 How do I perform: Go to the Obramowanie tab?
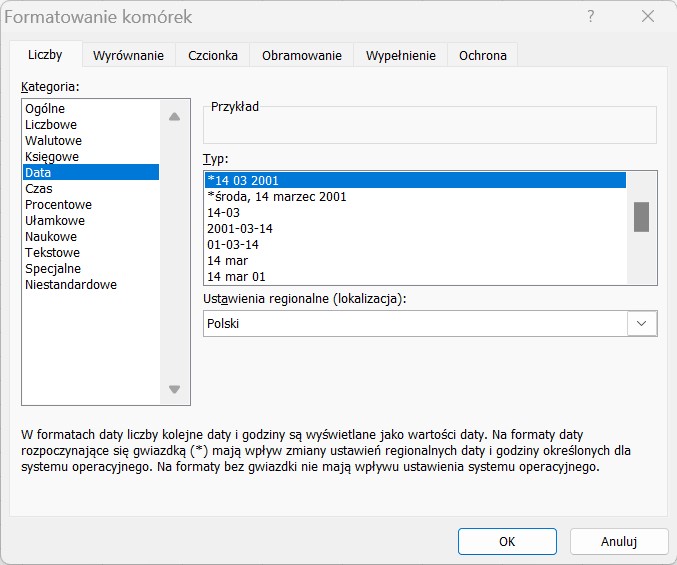(x=302, y=55)
